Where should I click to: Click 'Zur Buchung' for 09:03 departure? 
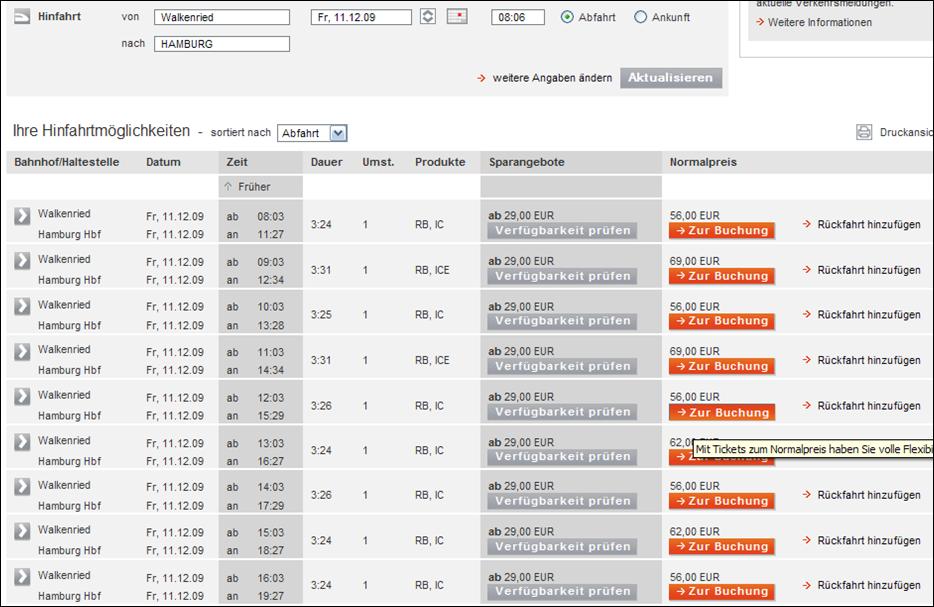(x=721, y=276)
